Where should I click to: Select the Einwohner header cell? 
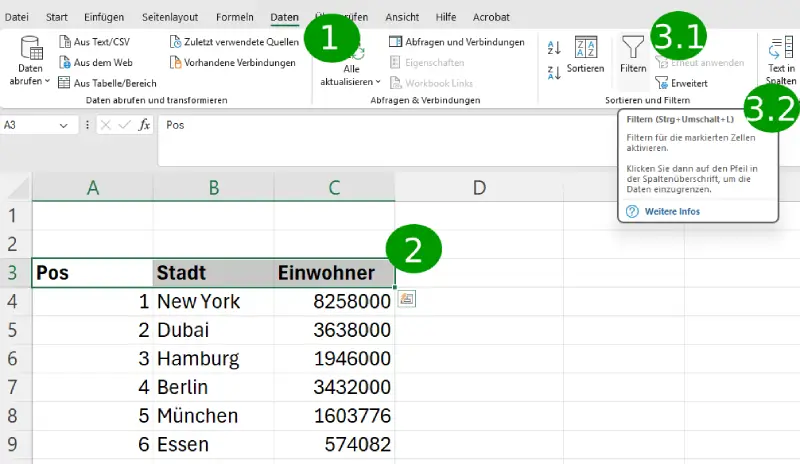click(334, 273)
